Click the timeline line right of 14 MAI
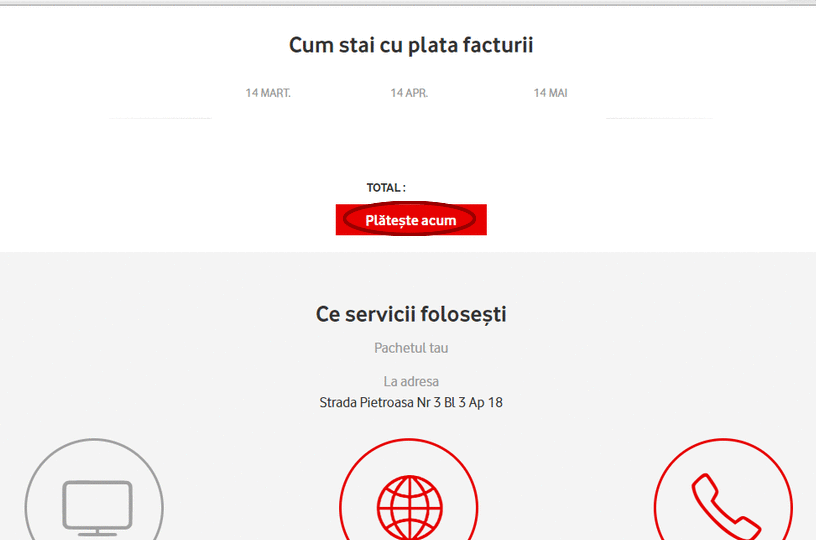The width and height of the screenshot is (816, 540). click(x=658, y=118)
